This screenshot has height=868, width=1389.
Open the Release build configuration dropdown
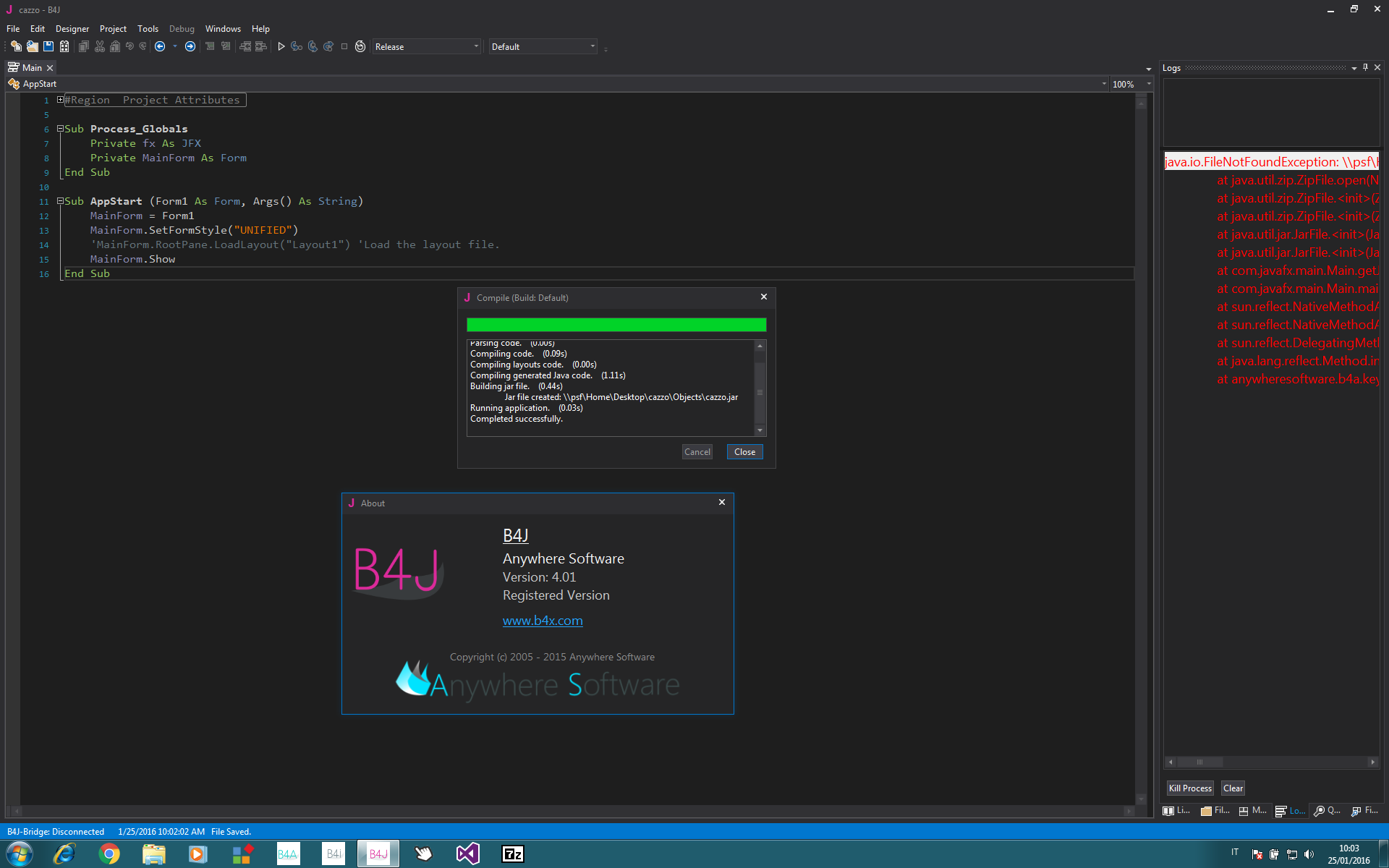coord(475,46)
